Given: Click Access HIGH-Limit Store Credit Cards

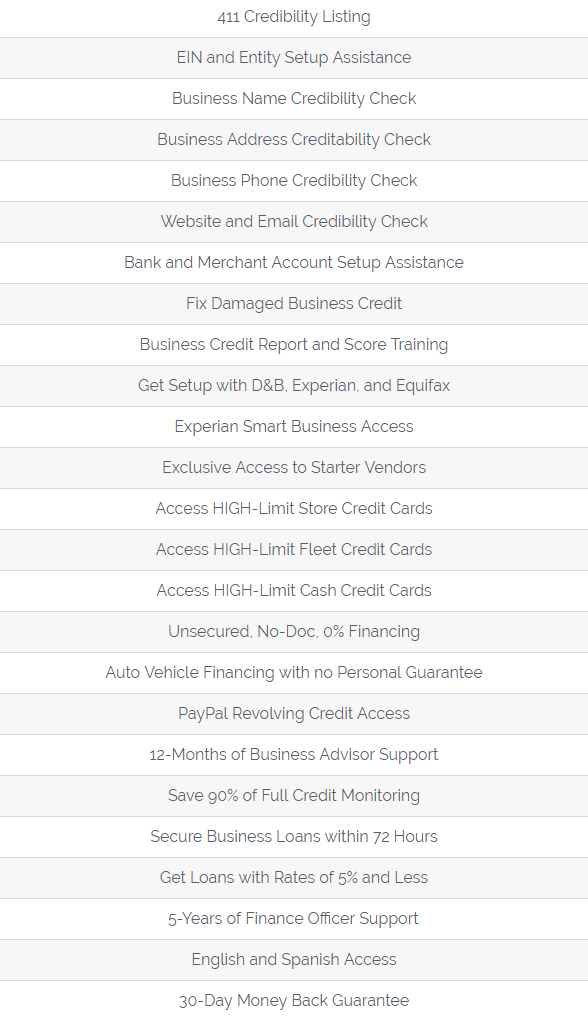Looking at the screenshot, I should [294, 508].
